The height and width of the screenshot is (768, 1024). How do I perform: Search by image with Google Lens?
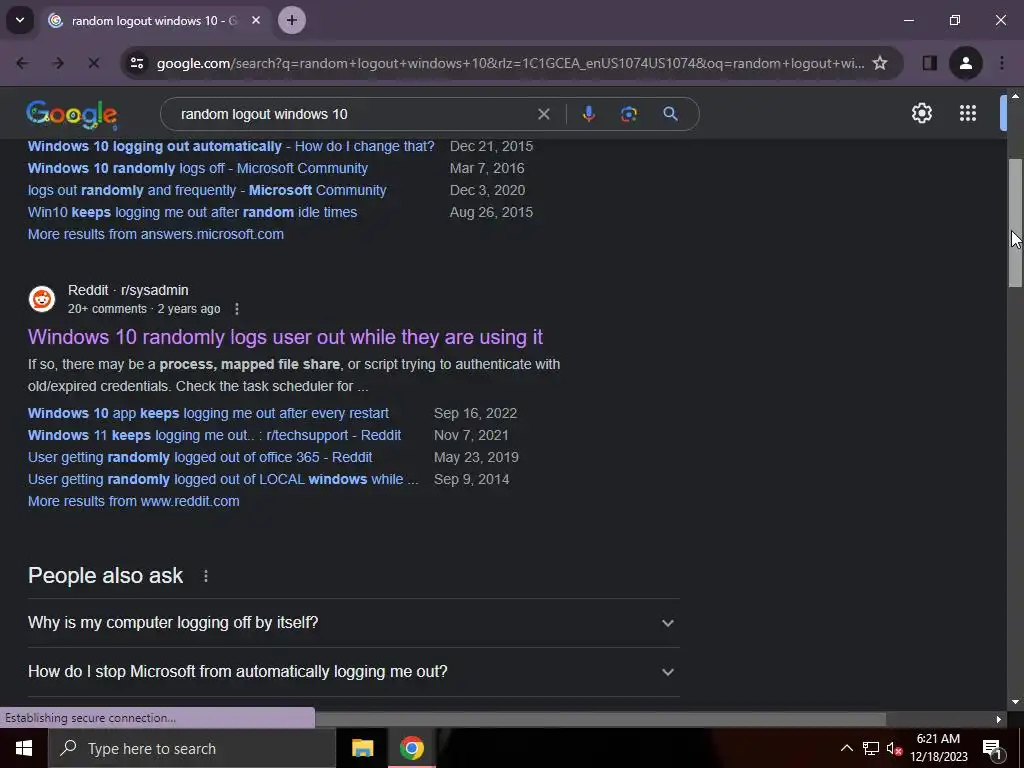coord(628,114)
